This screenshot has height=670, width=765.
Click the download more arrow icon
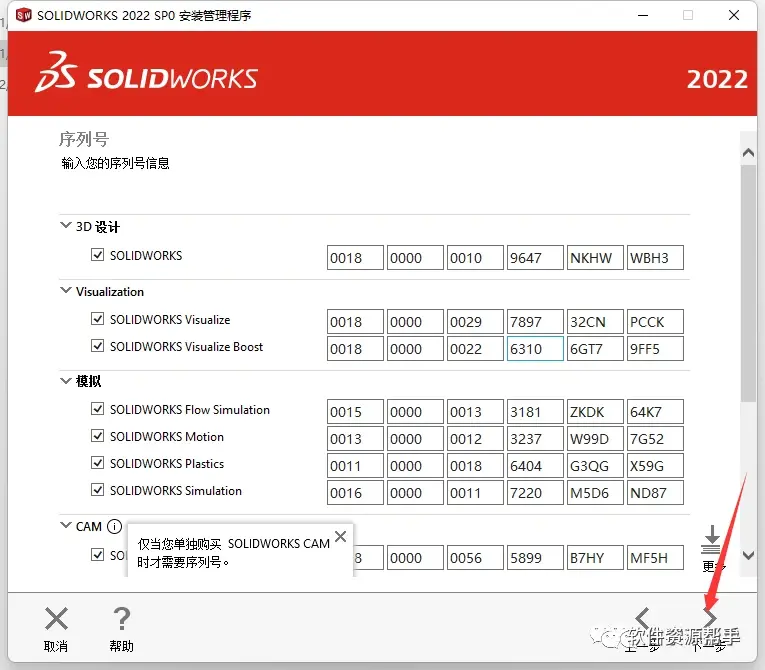pyautogui.click(x=712, y=540)
